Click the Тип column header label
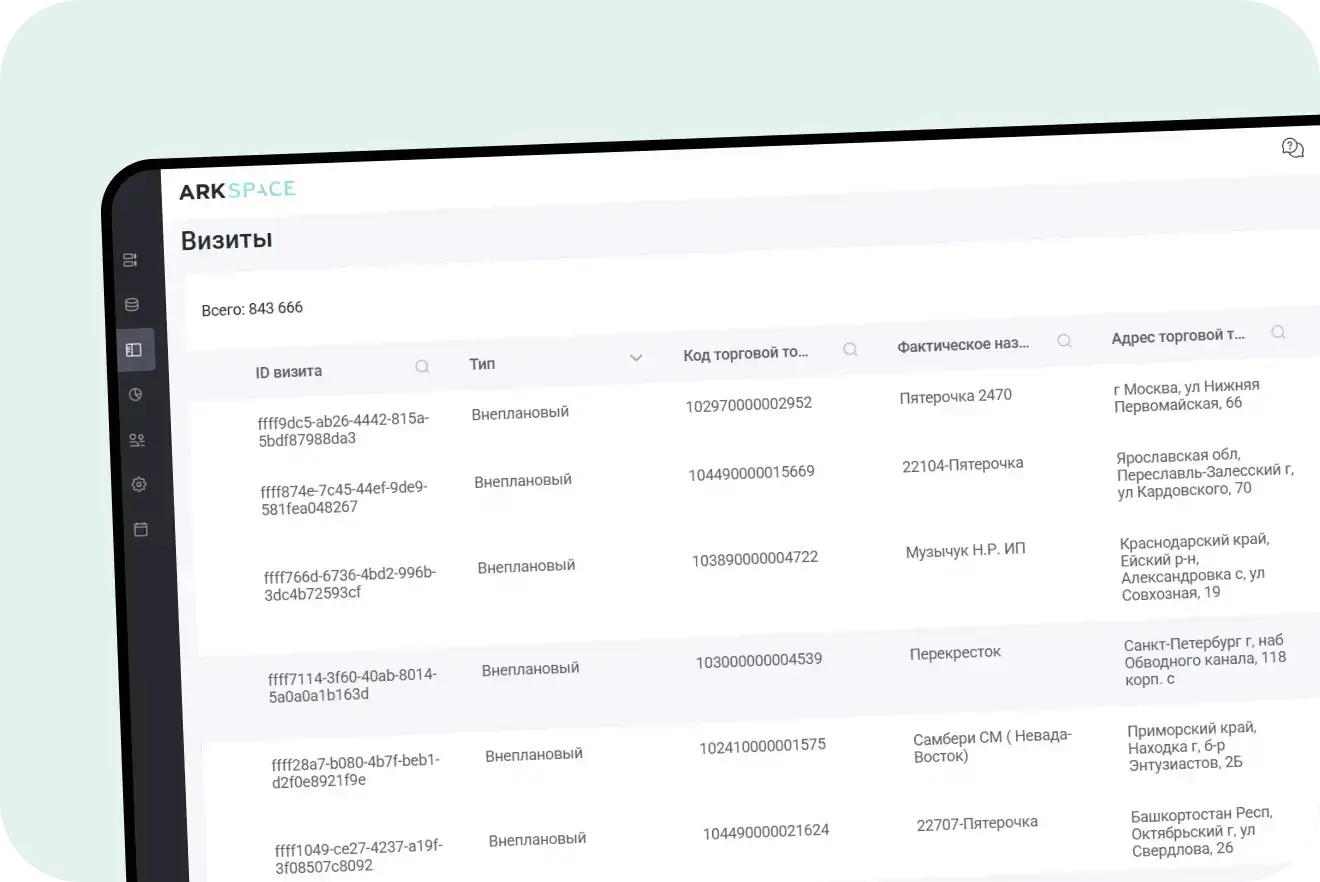Image resolution: width=1320 pixels, height=882 pixels. point(482,364)
